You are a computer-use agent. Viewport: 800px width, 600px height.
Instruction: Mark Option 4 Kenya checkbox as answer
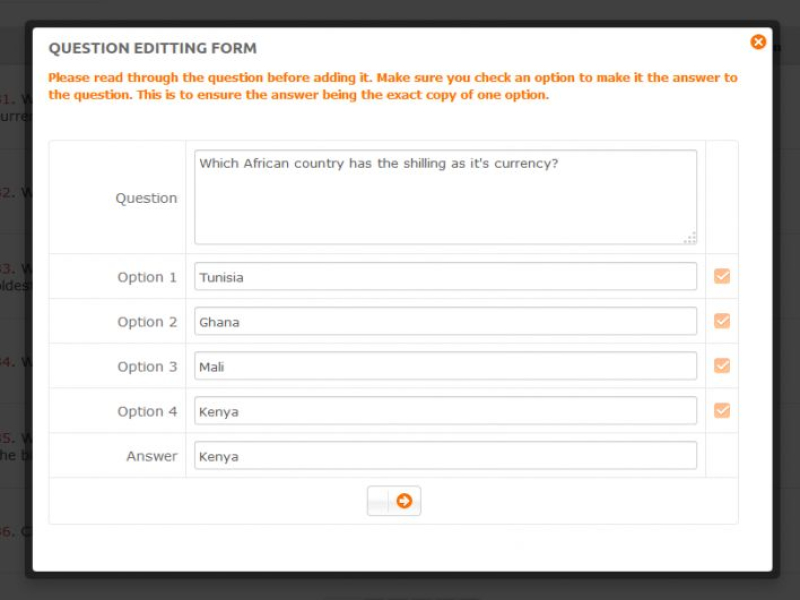(x=722, y=410)
